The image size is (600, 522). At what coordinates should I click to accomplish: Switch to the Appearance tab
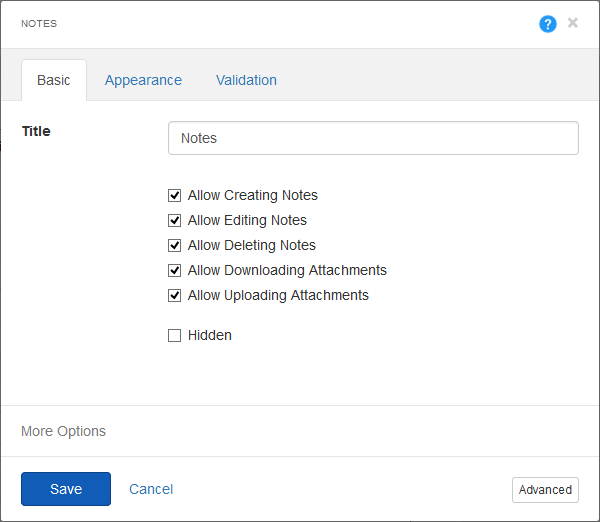[x=143, y=80]
